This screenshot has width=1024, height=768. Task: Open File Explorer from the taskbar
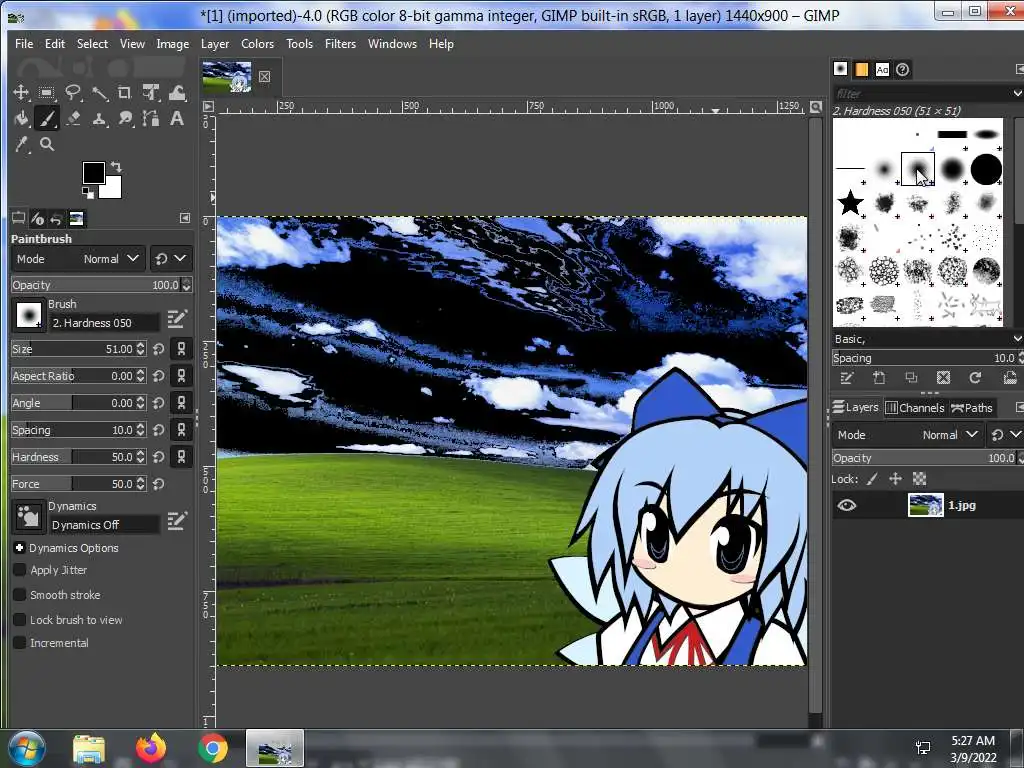(89, 748)
